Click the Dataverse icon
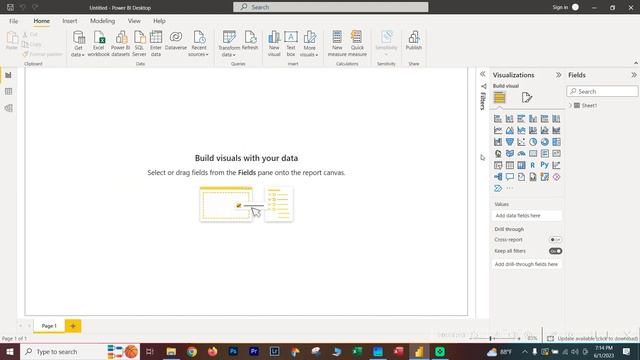The height and width of the screenshot is (360, 640). tap(176, 41)
